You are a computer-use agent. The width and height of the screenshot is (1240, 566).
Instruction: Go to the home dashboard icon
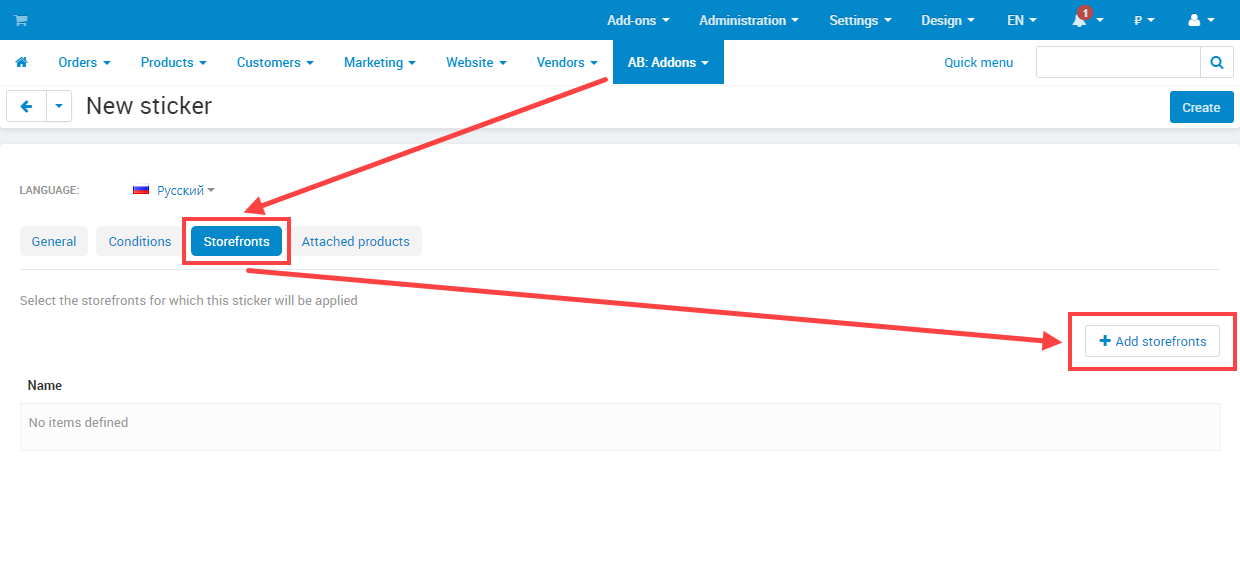[x=21, y=62]
